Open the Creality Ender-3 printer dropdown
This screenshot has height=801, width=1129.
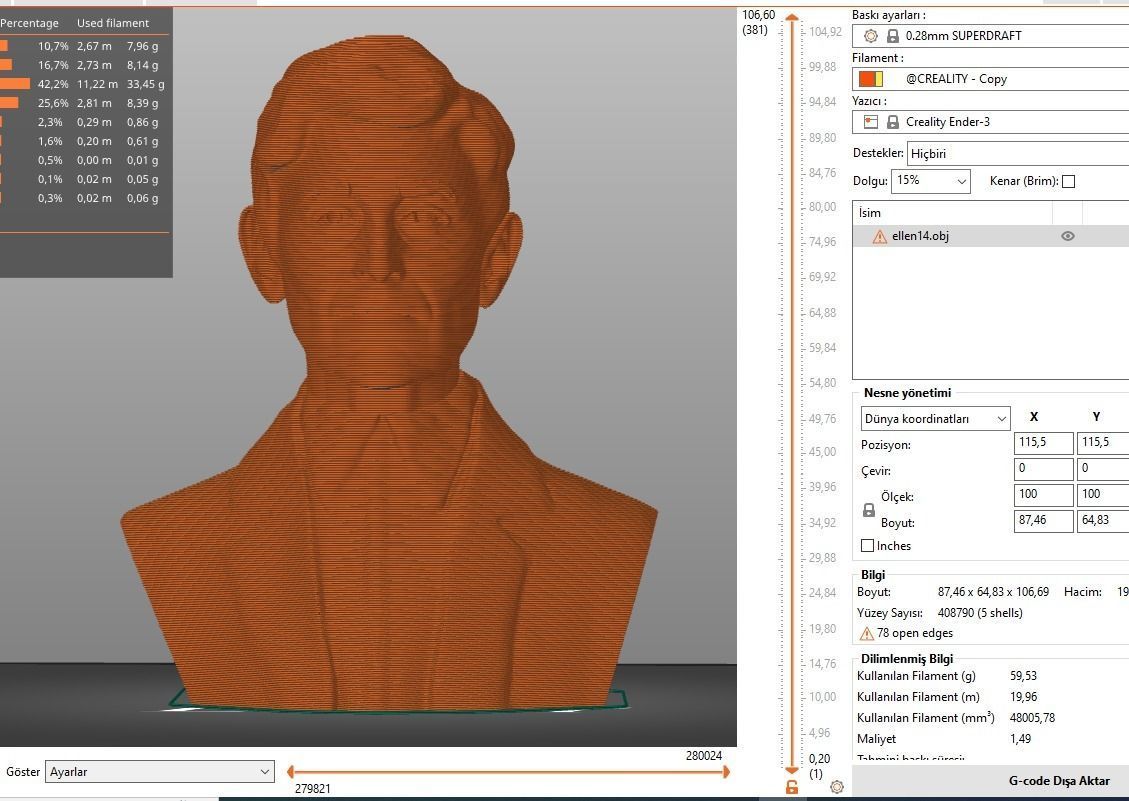pyautogui.click(x=990, y=122)
